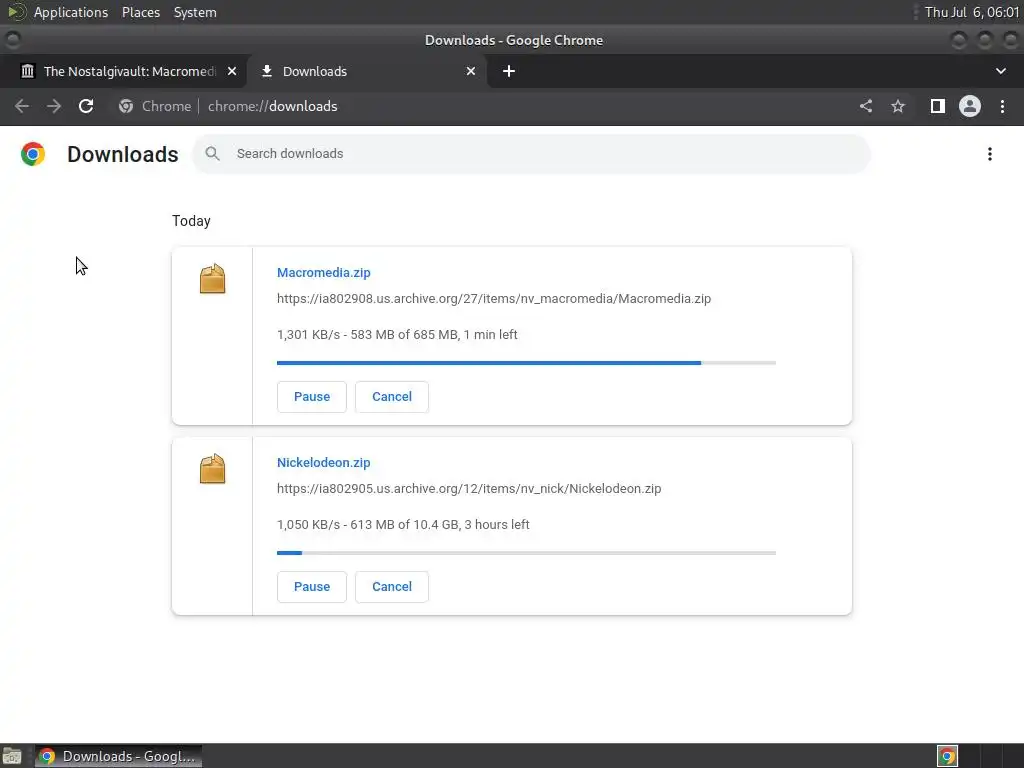This screenshot has height=768, width=1024.
Task: Click the clock showing Thu Jul 6
Action: 972,12
